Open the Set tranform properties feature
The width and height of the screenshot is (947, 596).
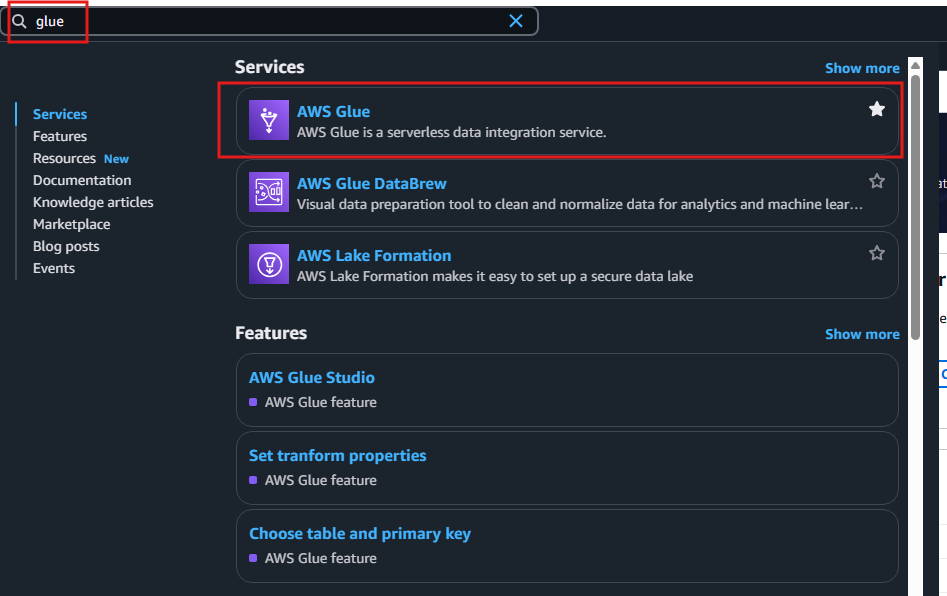[x=338, y=455]
